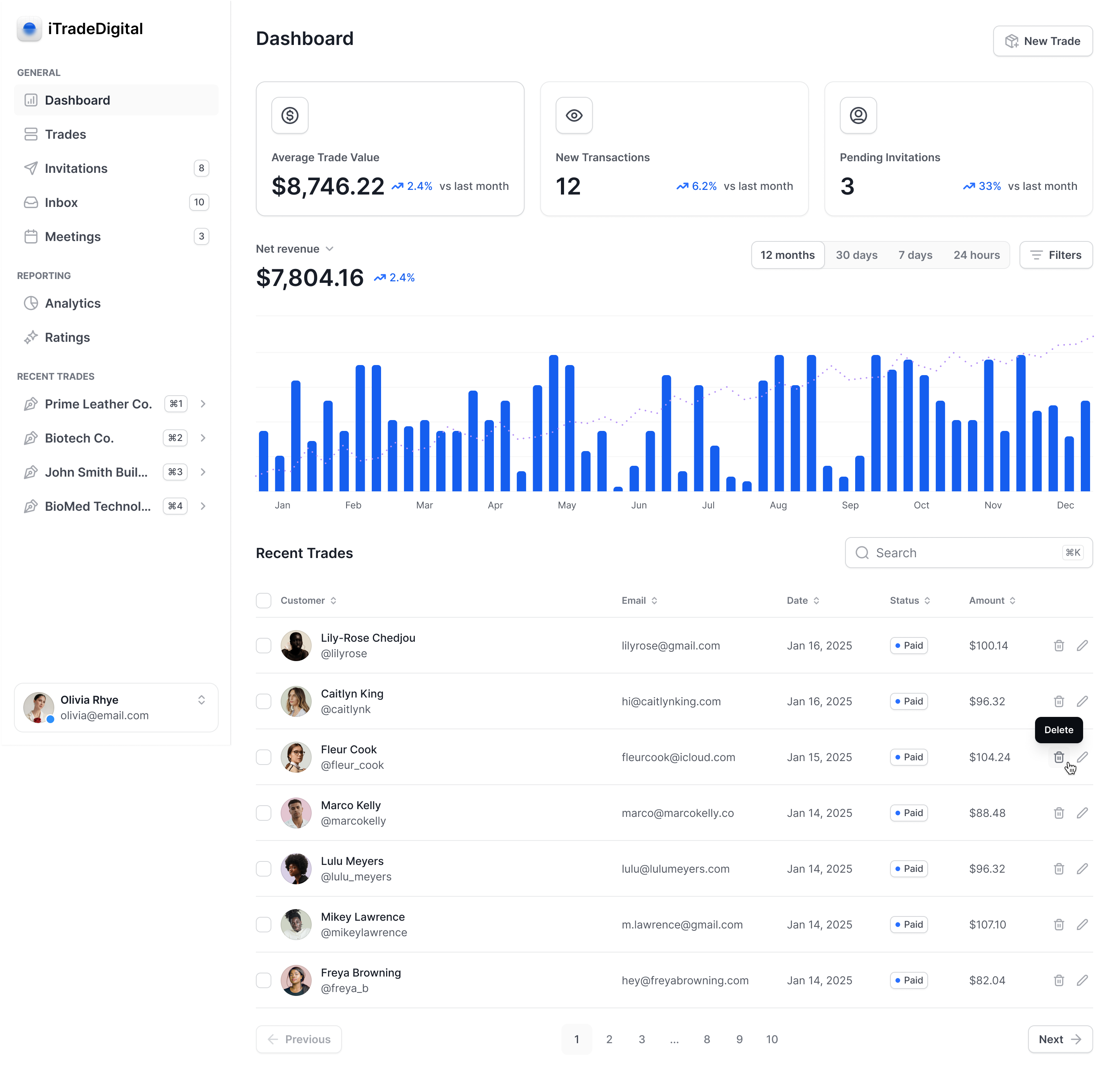The height and width of the screenshot is (1092, 1118).
Task: Expand the Biotech Co. recent trade
Action: coord(203,437)
